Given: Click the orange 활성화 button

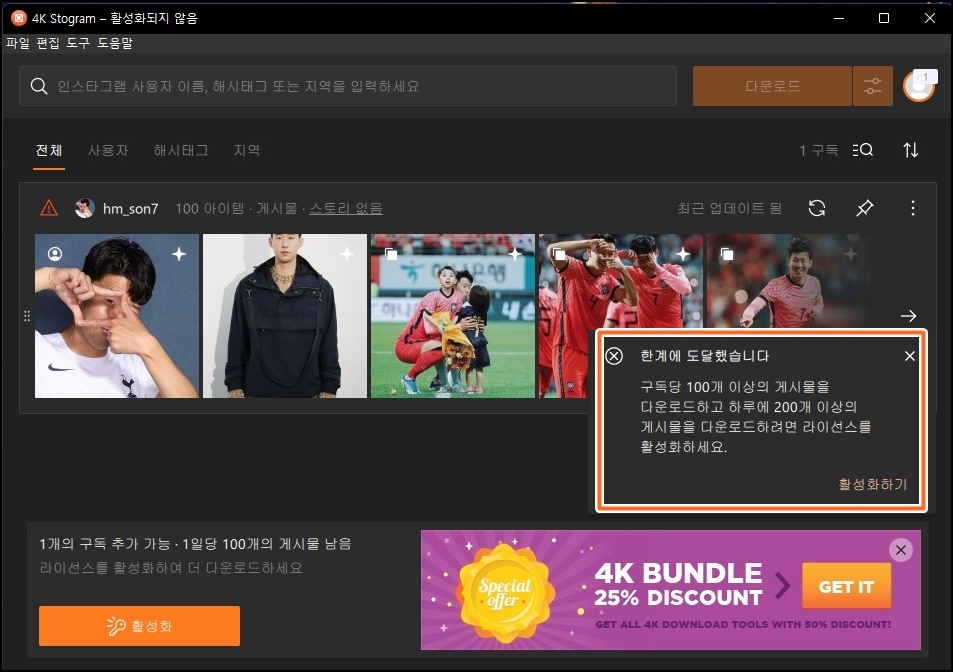Looking at the screenshot, I should pyautogui.click(x=139, y=626).
